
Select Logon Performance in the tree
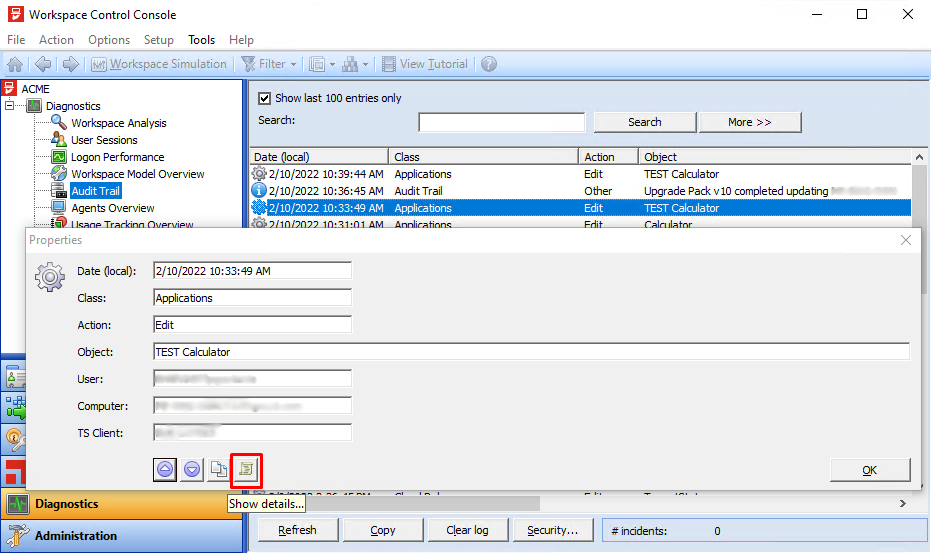click(117, 157)
